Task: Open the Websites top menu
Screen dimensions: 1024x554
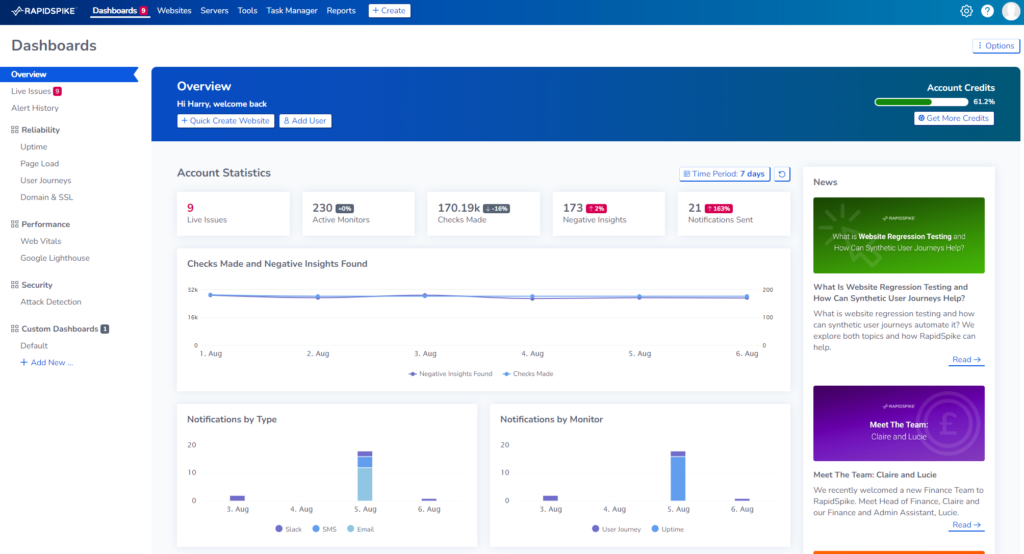Action: (x=174, y=10)
